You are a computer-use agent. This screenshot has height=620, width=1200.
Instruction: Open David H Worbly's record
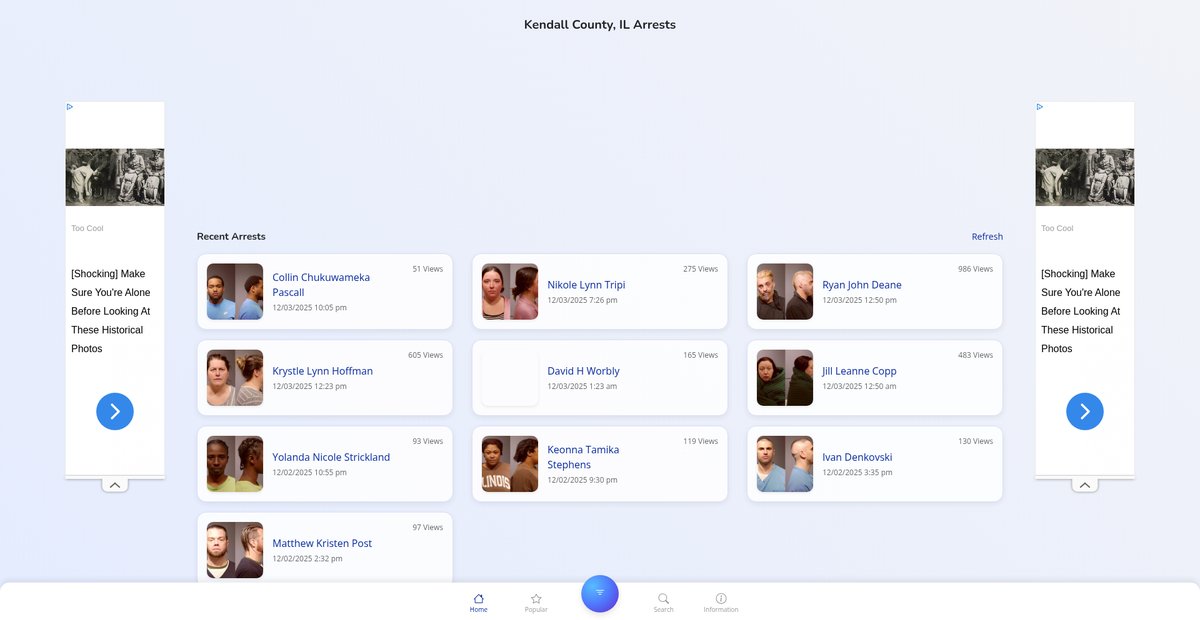pyautogui.click(x=600, y=378)
